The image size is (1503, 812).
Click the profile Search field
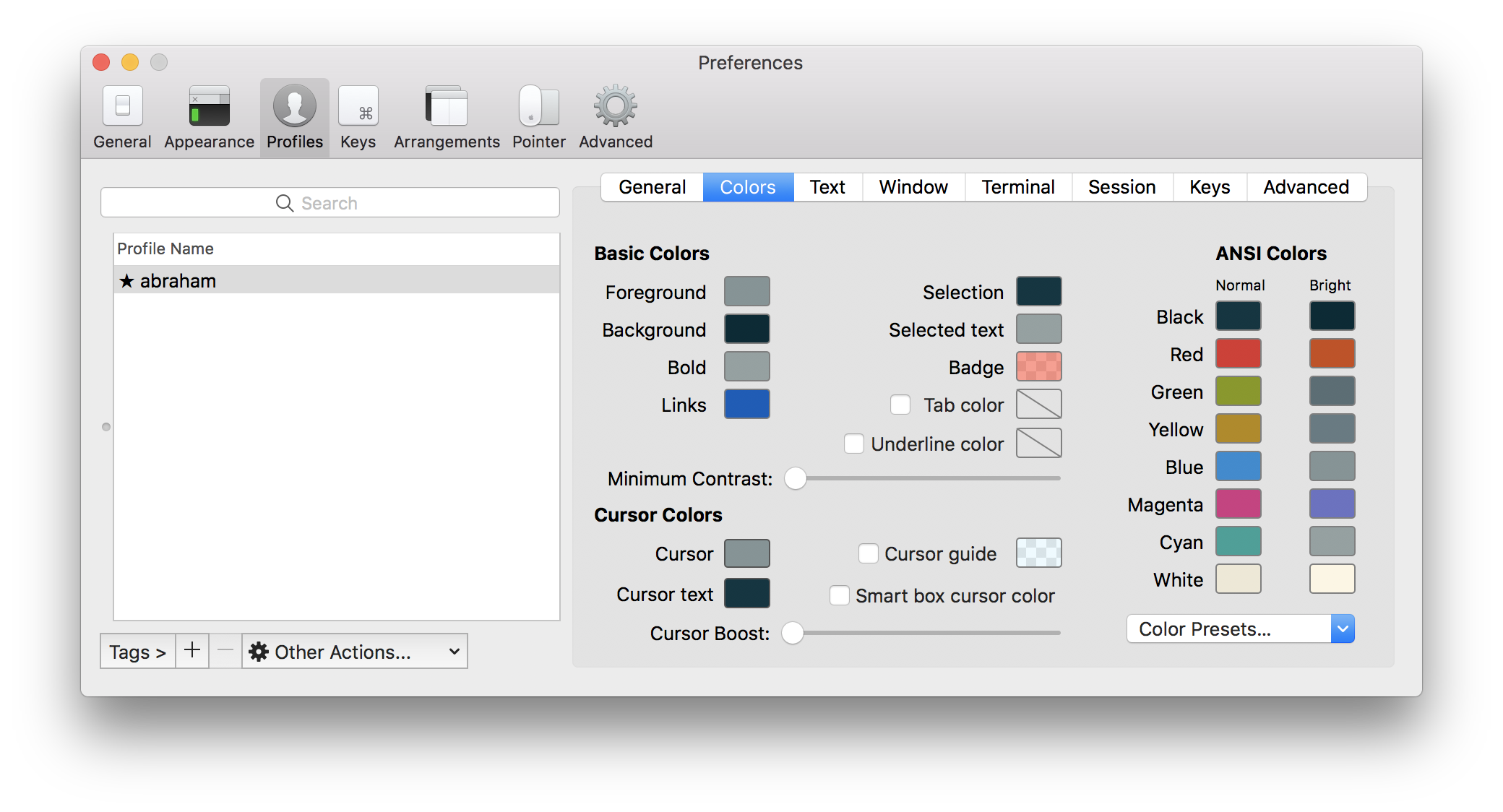pos(330,203)
